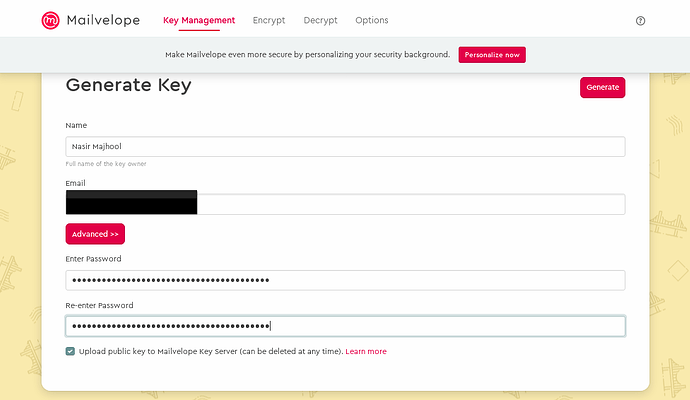This screenshot has width=690, height=400.
Task: Click into the Email input field
Action: (x=345, y=204)
